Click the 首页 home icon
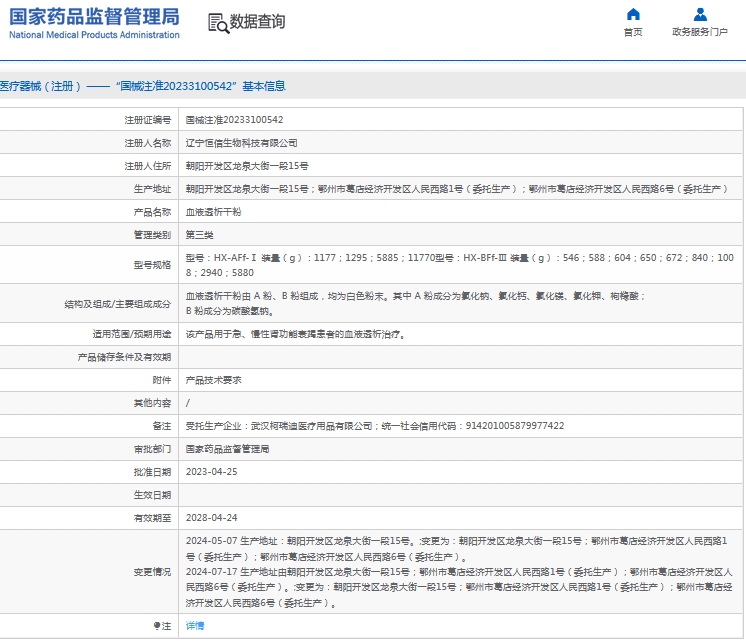The width and height of the screenshot is (746, 642). tap(633, 14)
